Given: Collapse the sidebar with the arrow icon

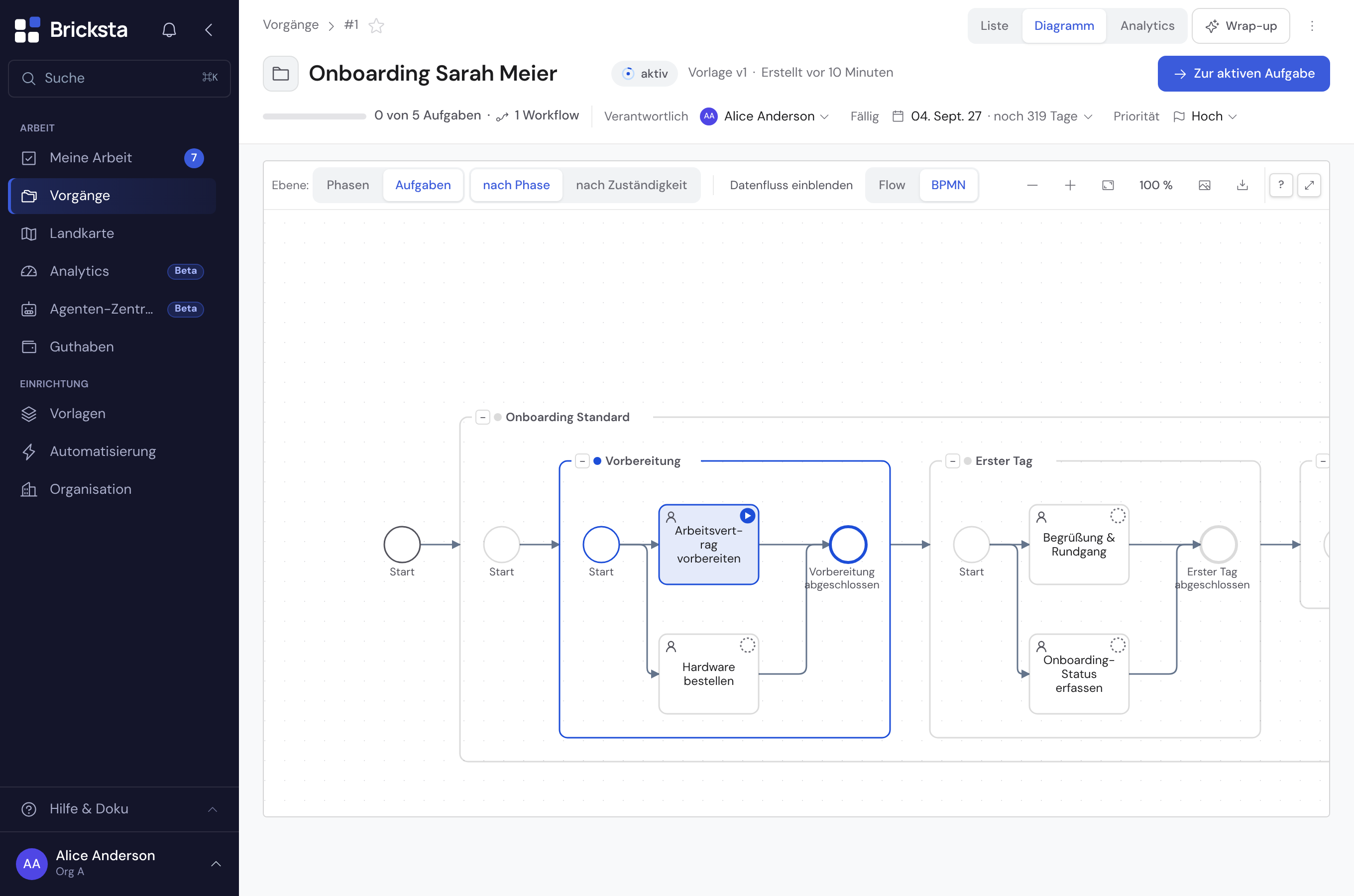Looking at the screenshot, I should (x=209, y=30).
